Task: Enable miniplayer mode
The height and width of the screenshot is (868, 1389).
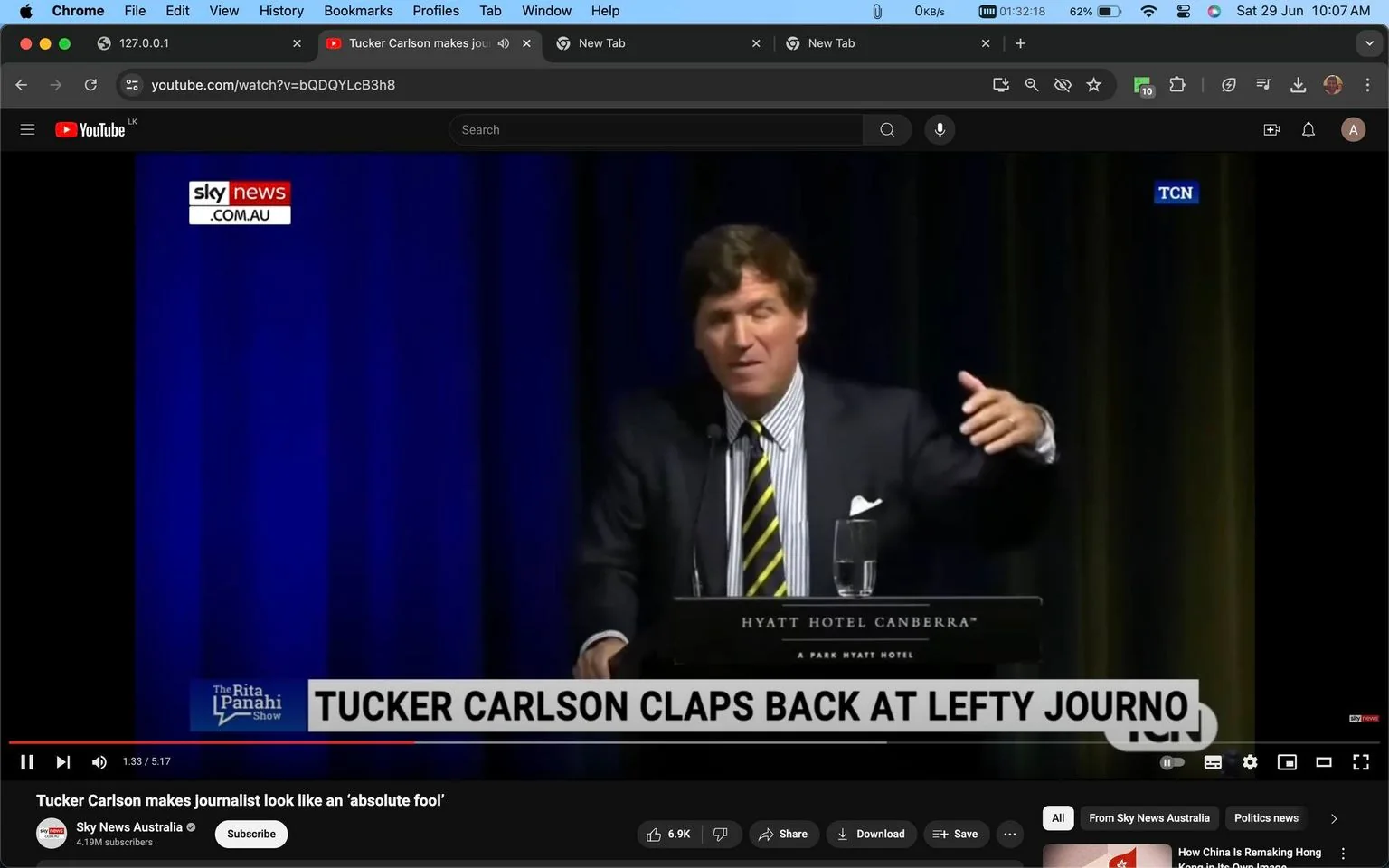Action: [1287, 762]
